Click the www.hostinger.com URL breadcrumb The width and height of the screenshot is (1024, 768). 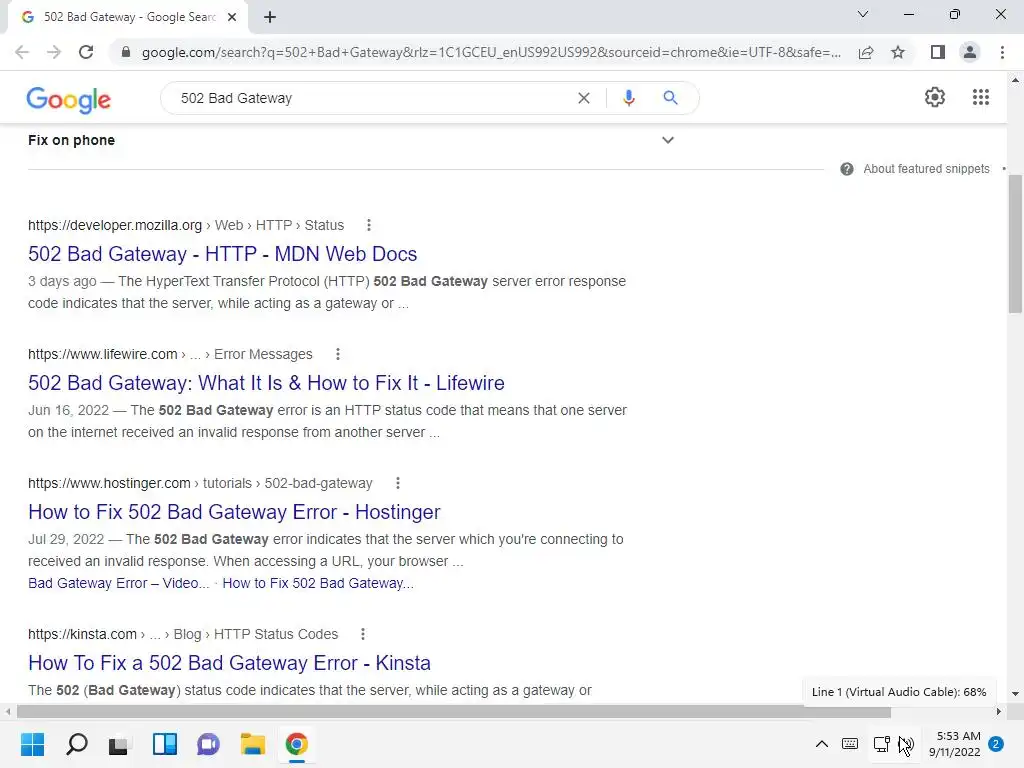(x=200, y=483)
